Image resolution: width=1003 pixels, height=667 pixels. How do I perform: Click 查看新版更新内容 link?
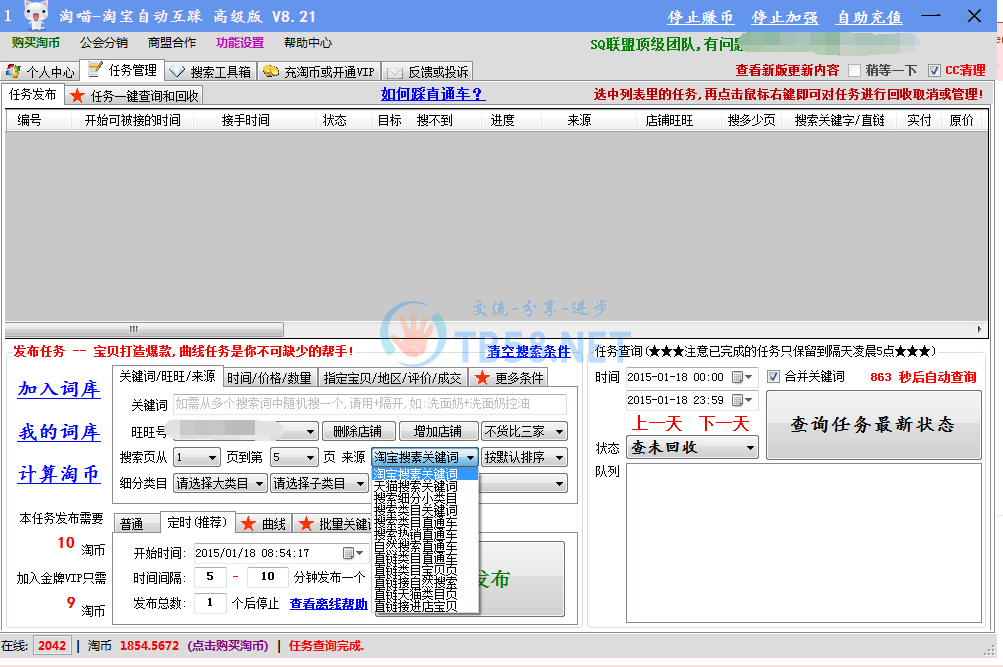tap(787, 70)
